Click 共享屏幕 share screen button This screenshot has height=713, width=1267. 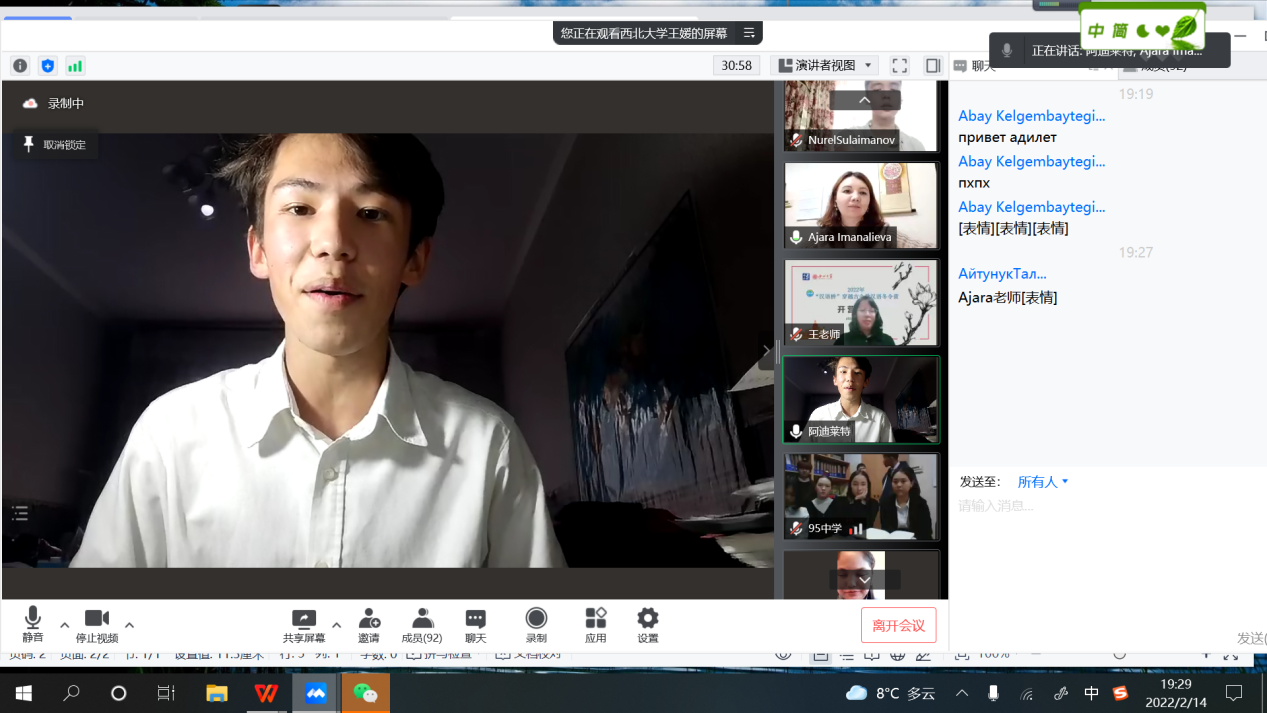pos(303,625)
